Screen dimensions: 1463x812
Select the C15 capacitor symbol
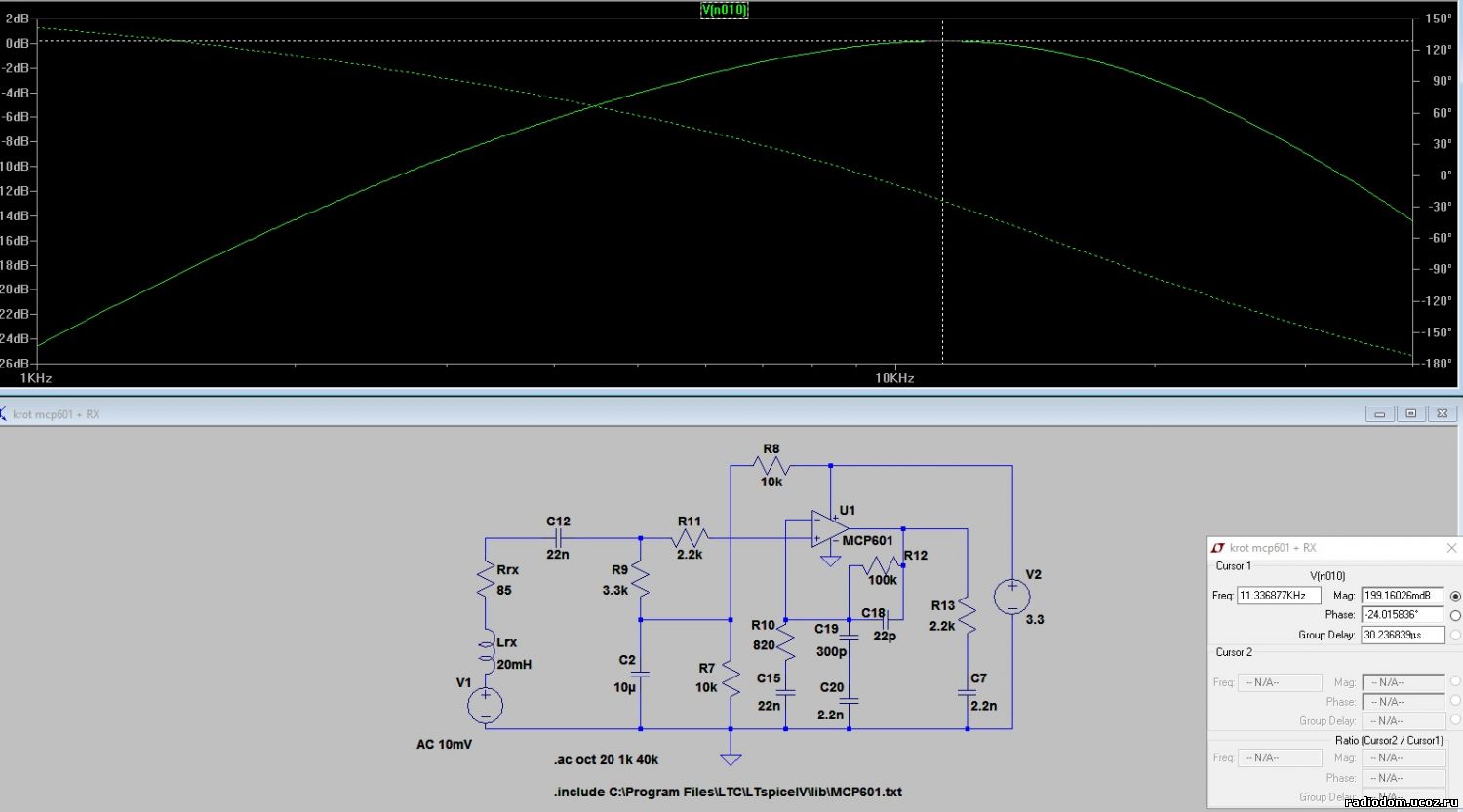point(785,692)
